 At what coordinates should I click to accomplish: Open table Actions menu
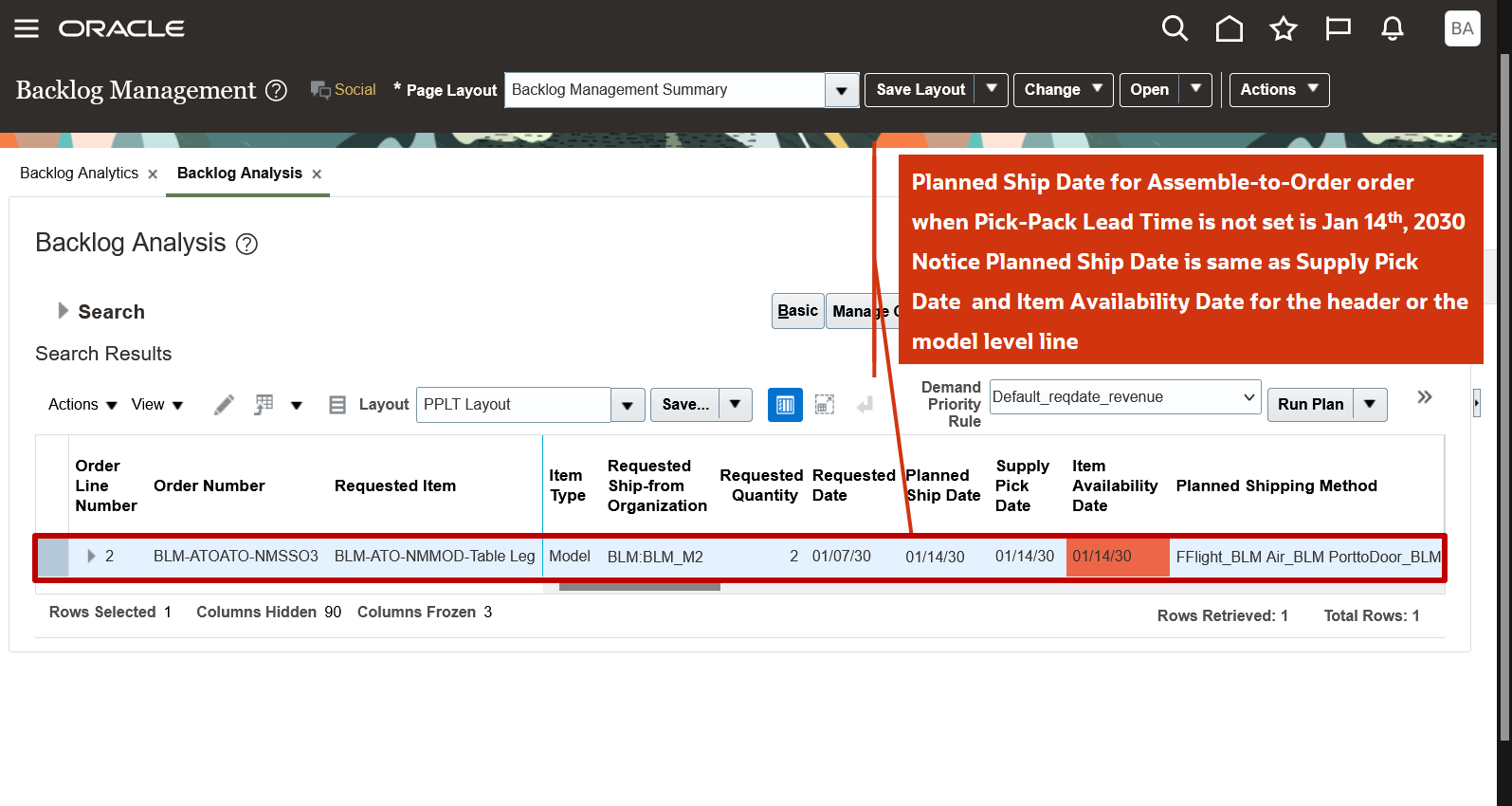(82, 405)
